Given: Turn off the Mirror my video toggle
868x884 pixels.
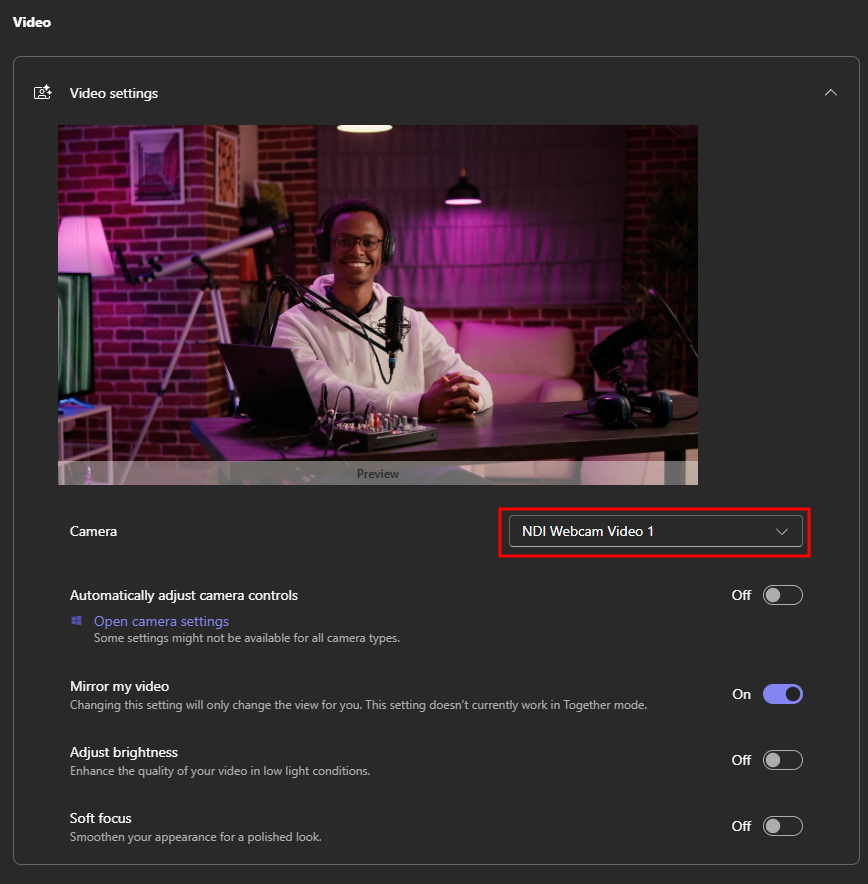Looking at the screenshot, I should pos(782,694).
